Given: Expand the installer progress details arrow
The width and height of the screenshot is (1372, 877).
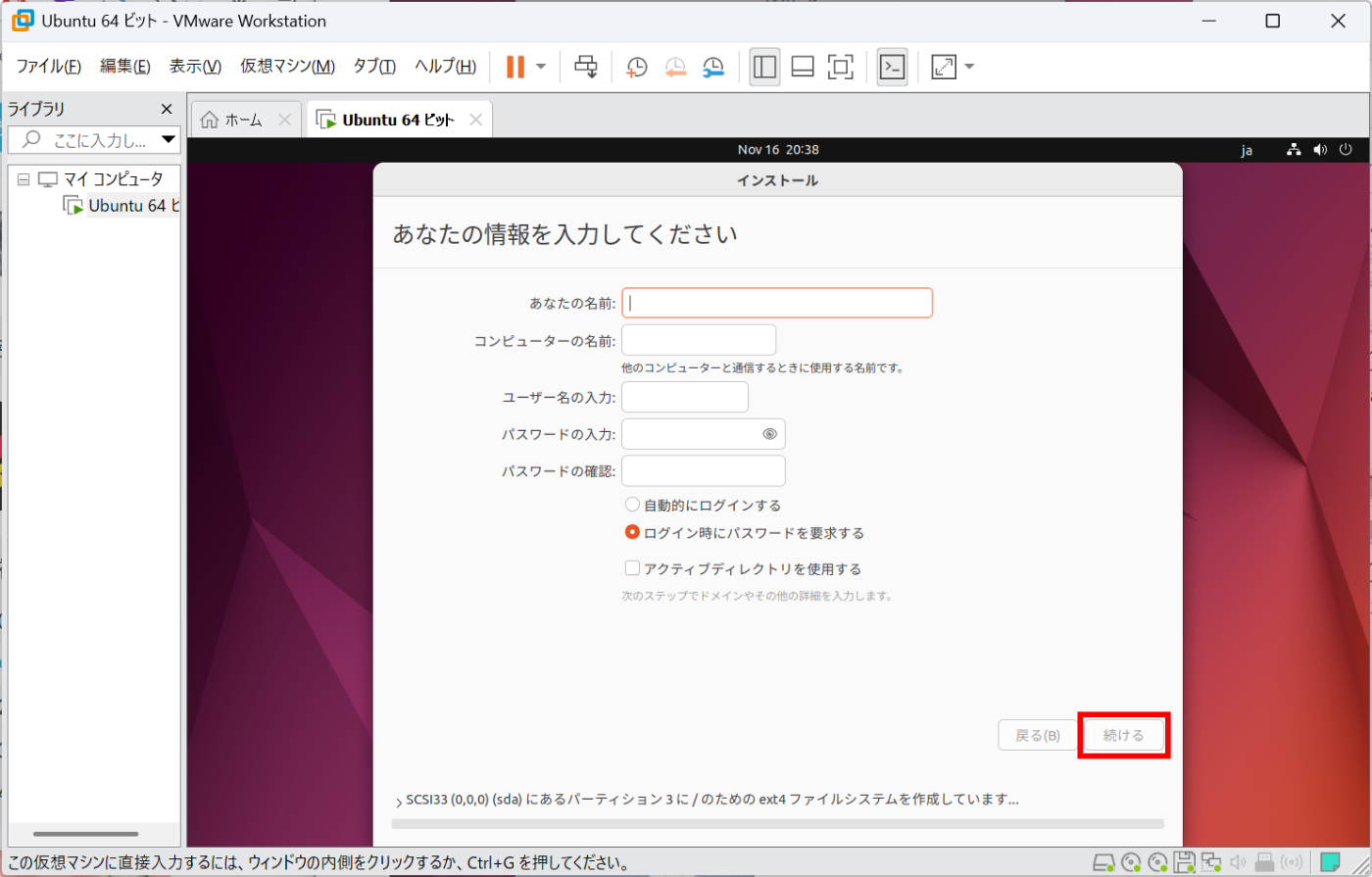Looking at the screenshot, I should [x=399, y=801].
